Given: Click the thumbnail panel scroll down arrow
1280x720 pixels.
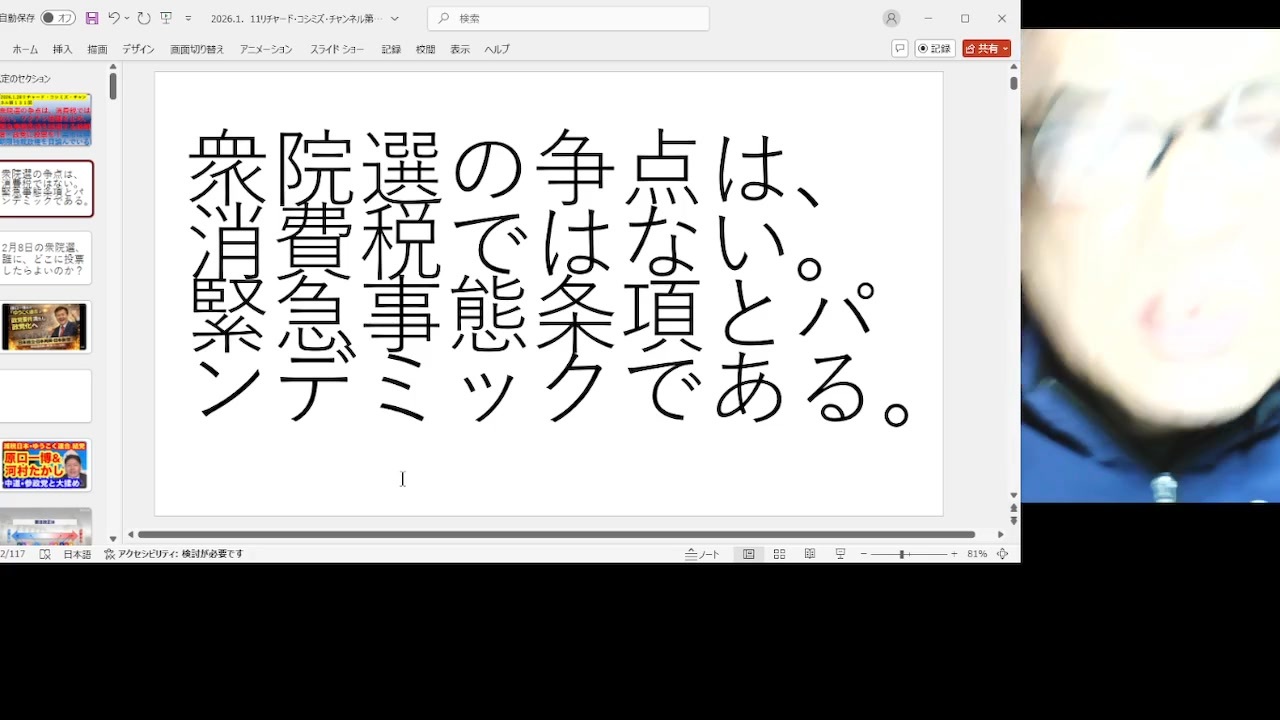Looking at the screenshot, I should click(113, 537).
